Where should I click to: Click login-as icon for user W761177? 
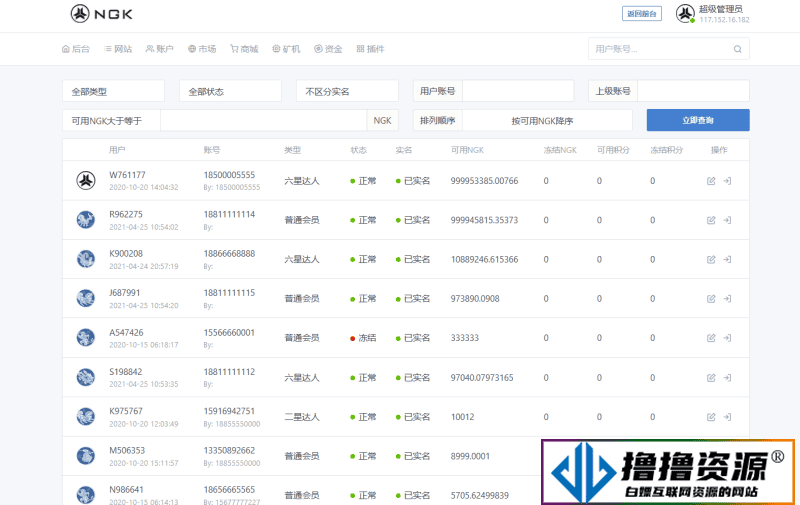click(728, 181)
